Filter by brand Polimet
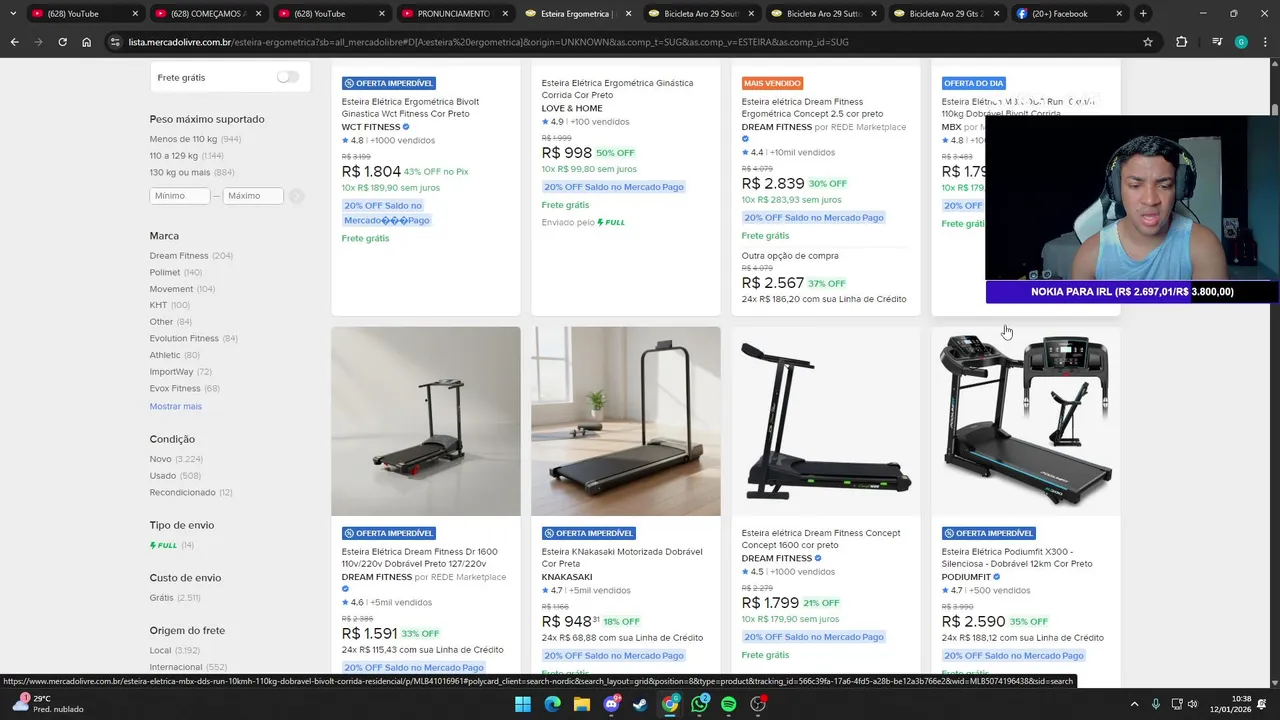The height and width of the screenshot is (720, 1280). (165, 272)
